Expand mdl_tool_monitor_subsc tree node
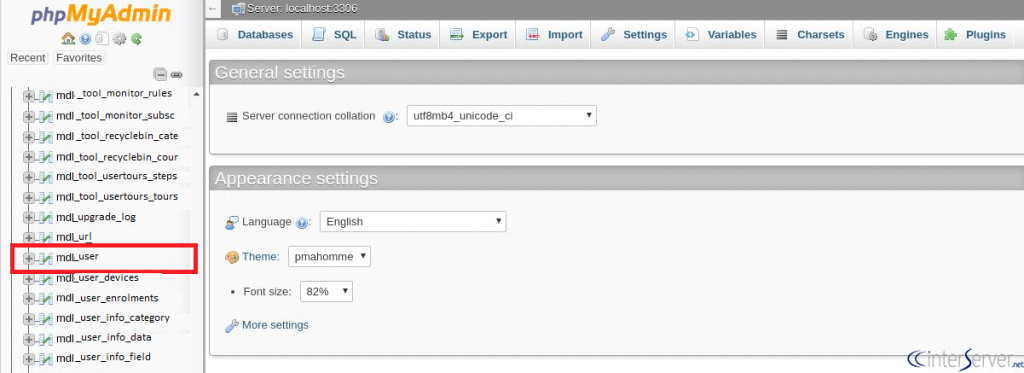 click(x=28, y=116)
